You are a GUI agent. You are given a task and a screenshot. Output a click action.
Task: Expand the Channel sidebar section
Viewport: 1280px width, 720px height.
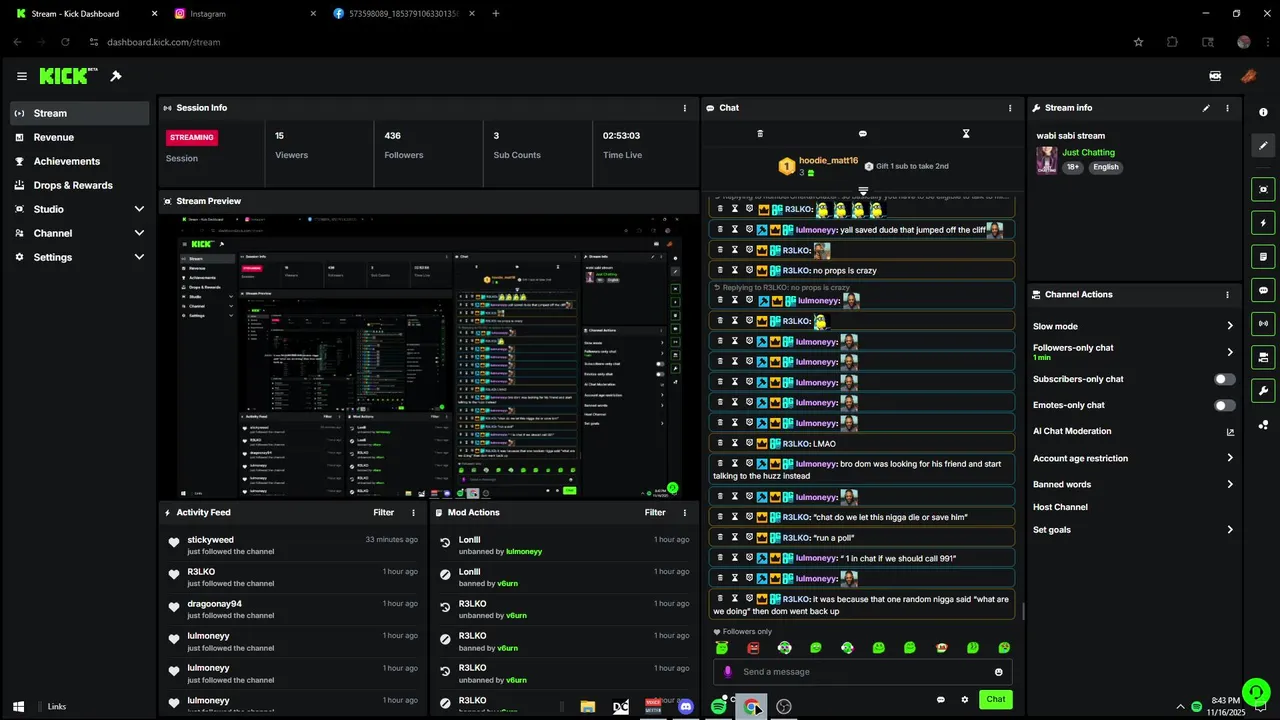pyautogui.click(x=80, y=233)
